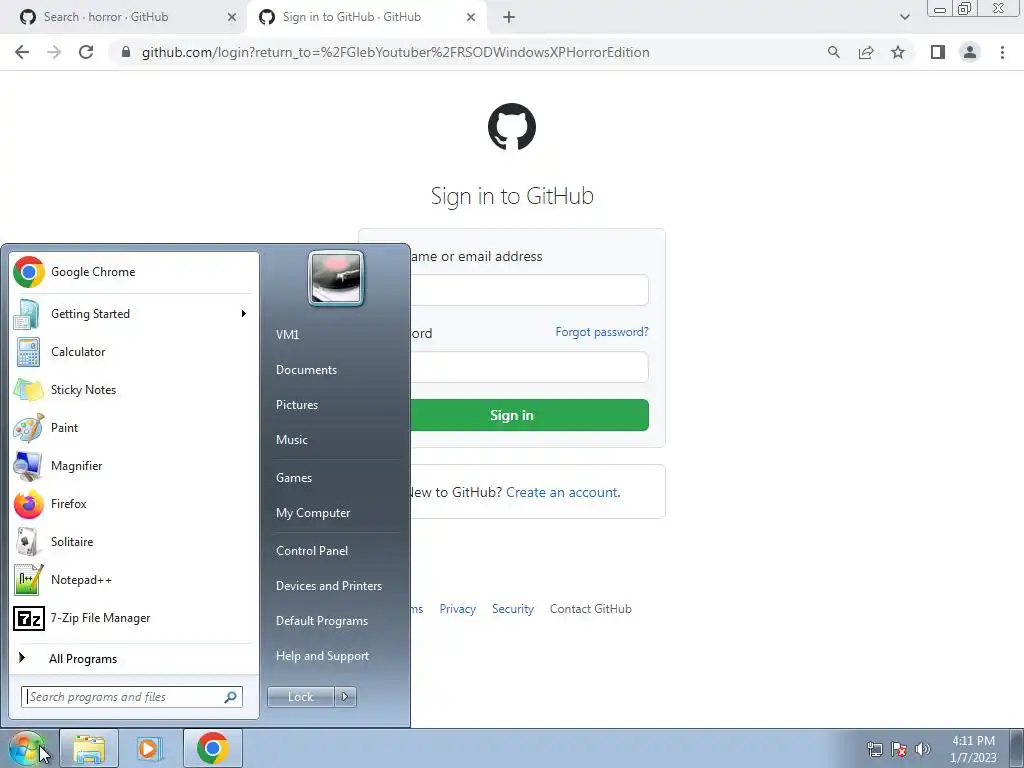Open File Explorer from taskbar
The width and height of the screenshot is (1024, 768).
click(89, 748)
